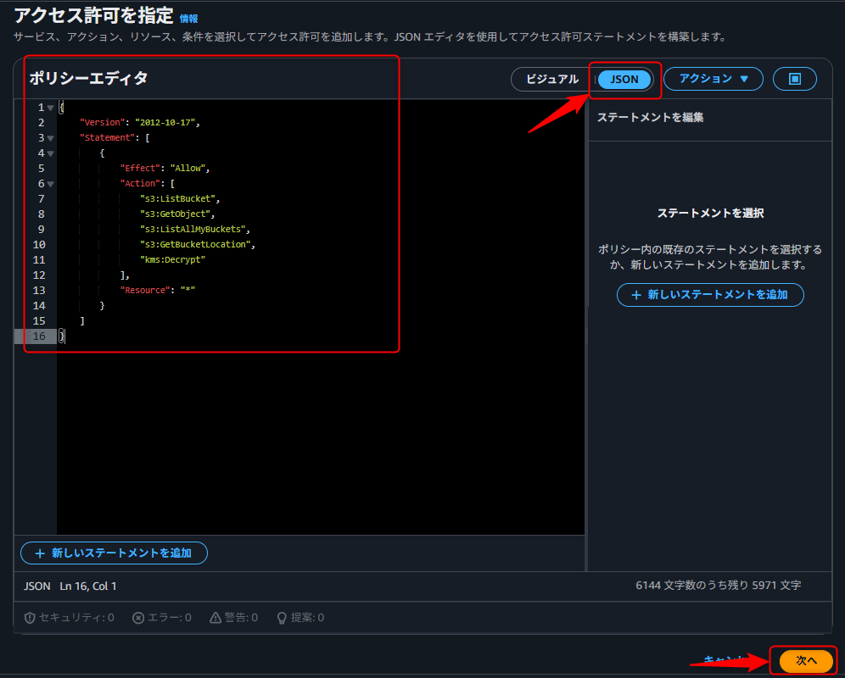Click the 警告 triangle icon
Viewport: 845px width, 678px height.
tap(215, 618)
